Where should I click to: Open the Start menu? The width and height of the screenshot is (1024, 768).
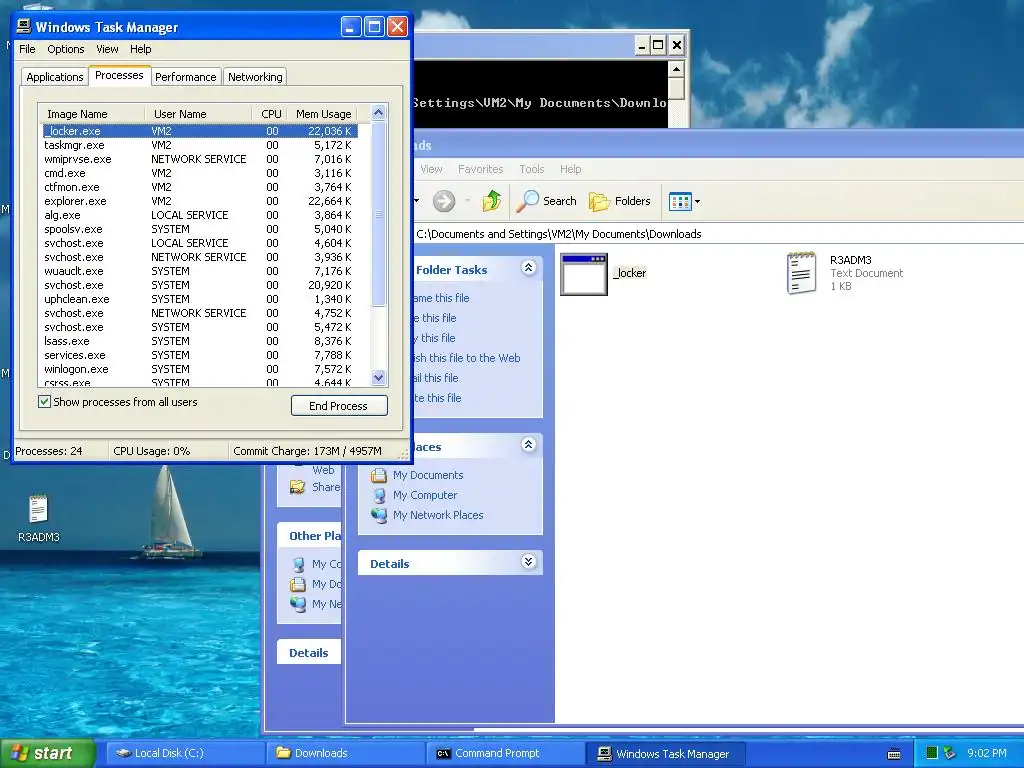(48, 753)
